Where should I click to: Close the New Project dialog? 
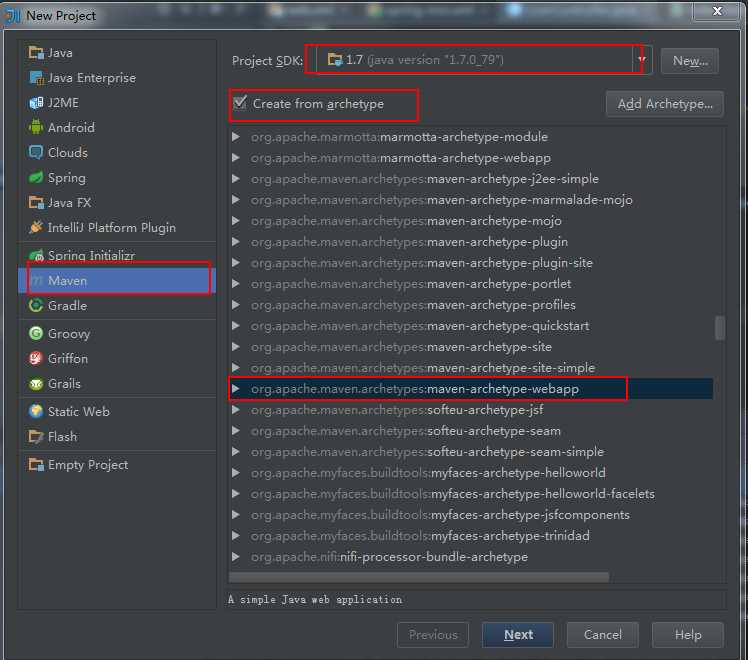click(717, 11)
